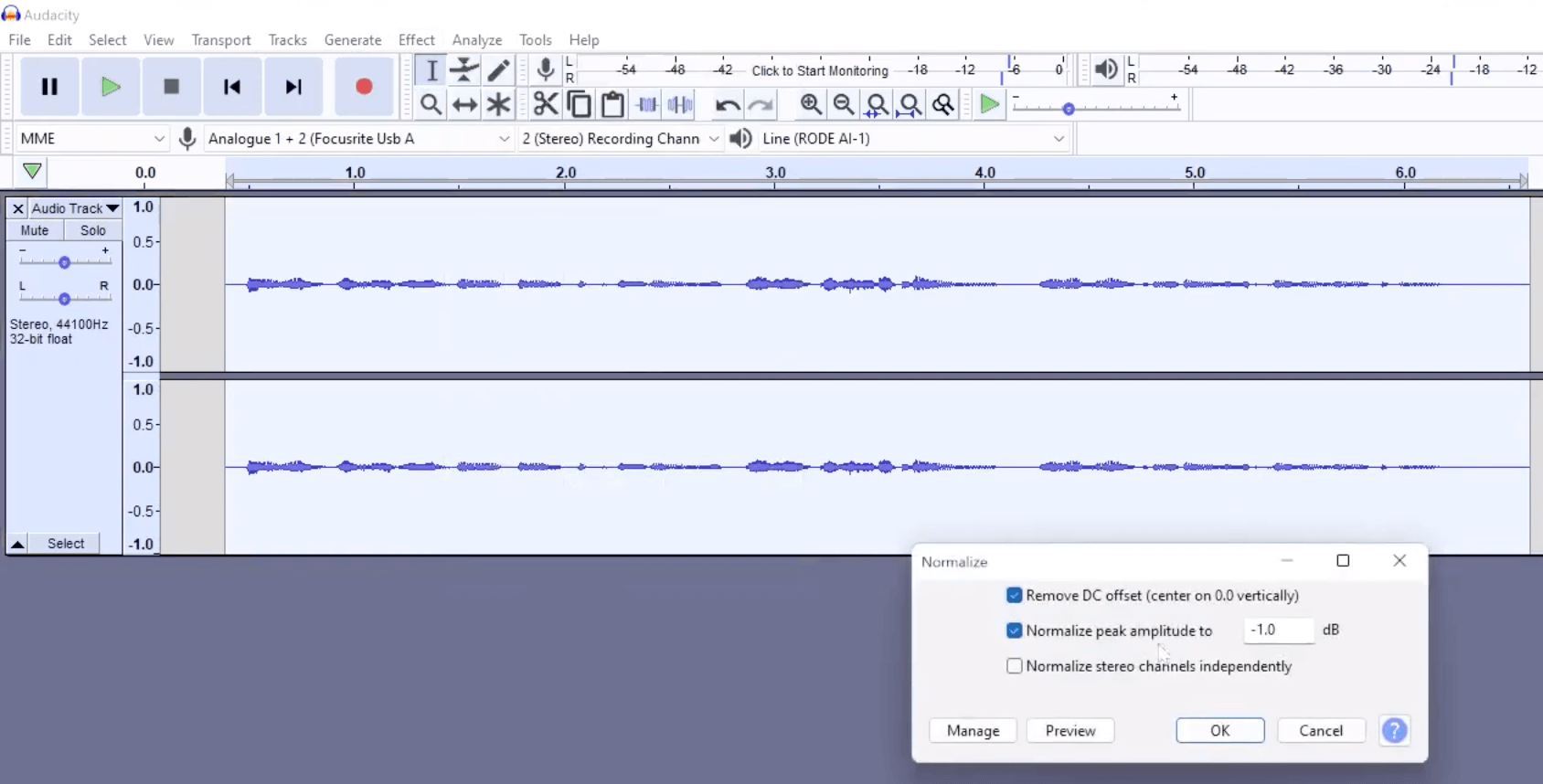Click the Pause transport button

49,87
